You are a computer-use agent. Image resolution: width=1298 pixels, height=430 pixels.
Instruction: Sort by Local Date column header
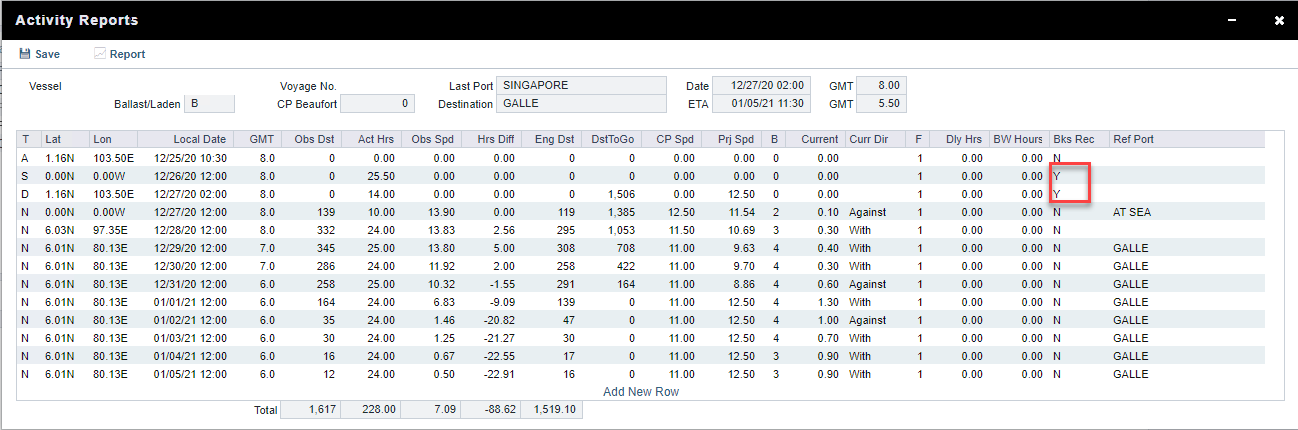200,139
